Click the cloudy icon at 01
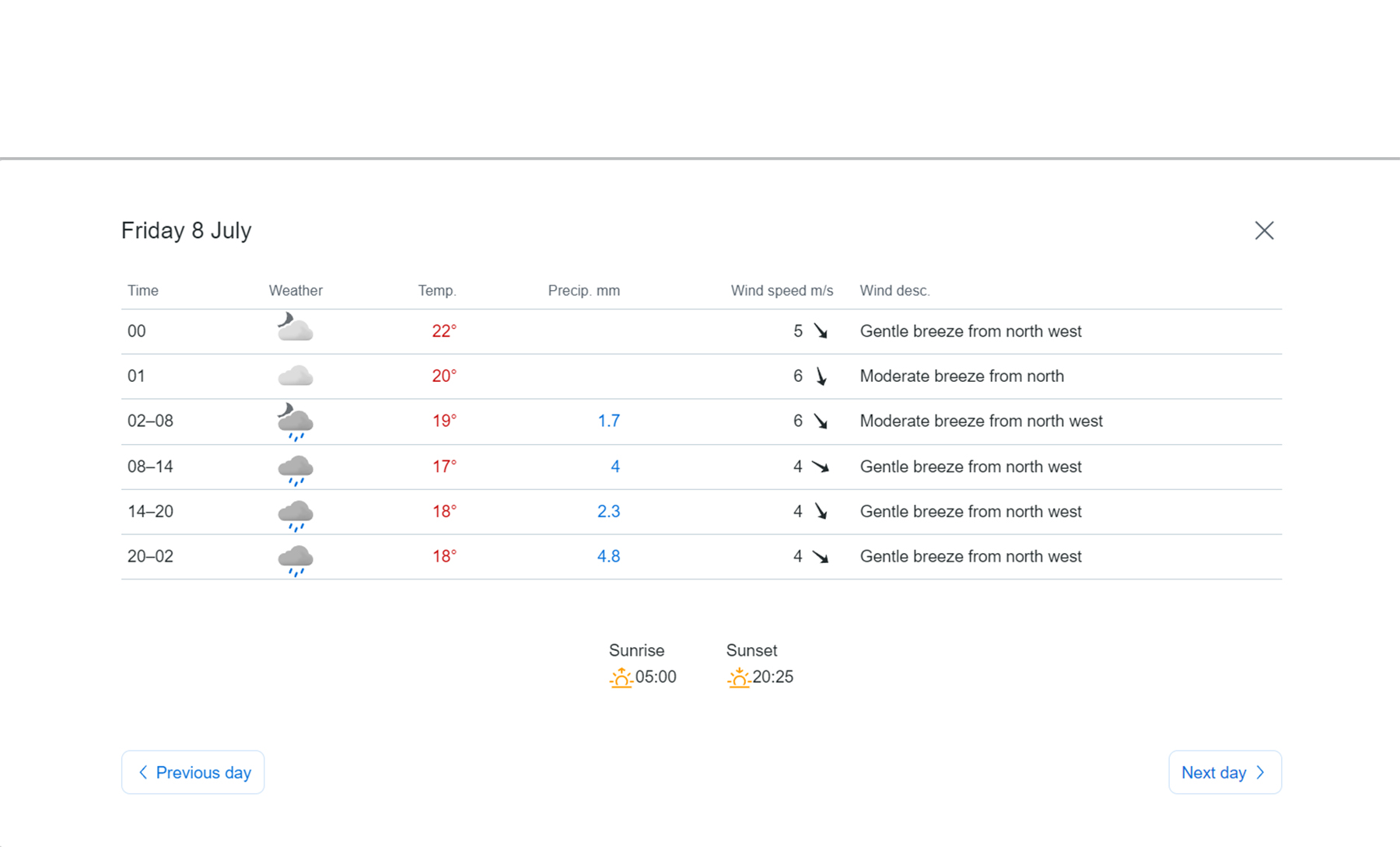The height and width of the screenshot is (847, 1400). [x=295, y=376]
